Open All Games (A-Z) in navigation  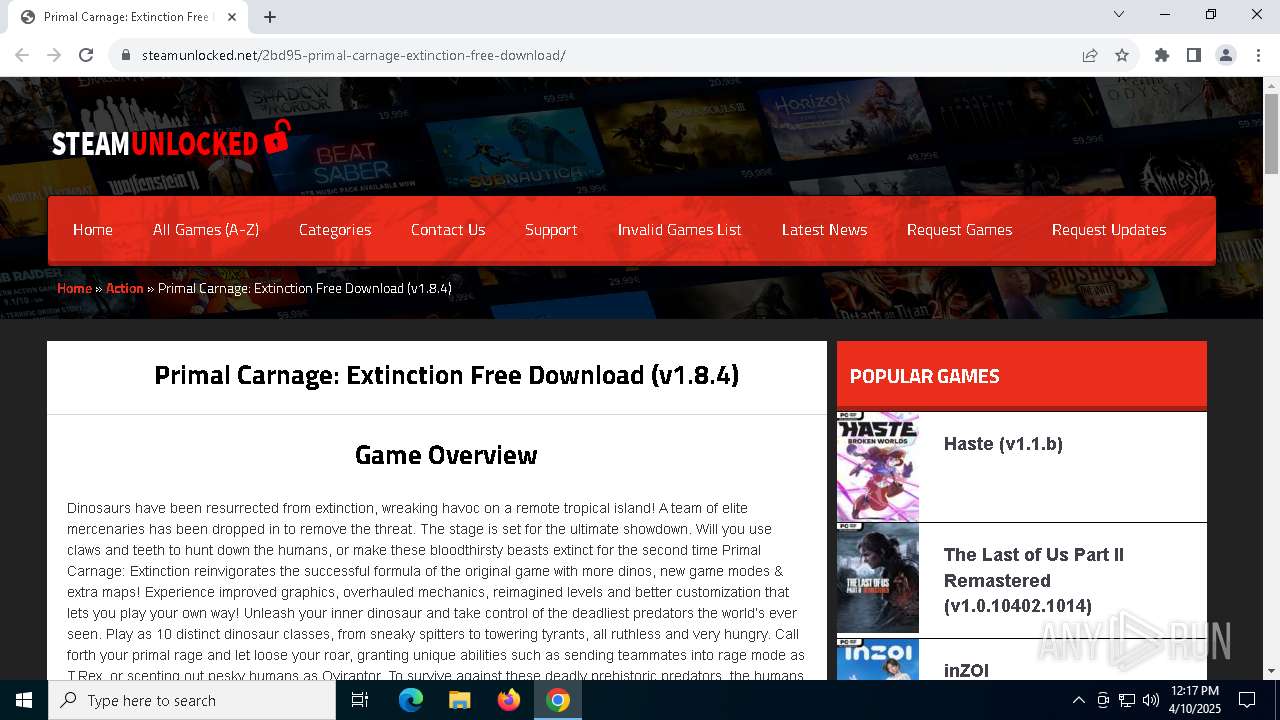tap(206, 230)
